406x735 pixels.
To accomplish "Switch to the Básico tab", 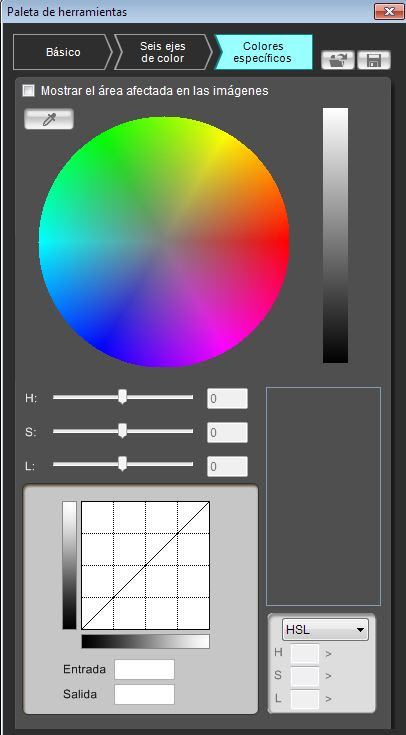I will tap(63, 52).
